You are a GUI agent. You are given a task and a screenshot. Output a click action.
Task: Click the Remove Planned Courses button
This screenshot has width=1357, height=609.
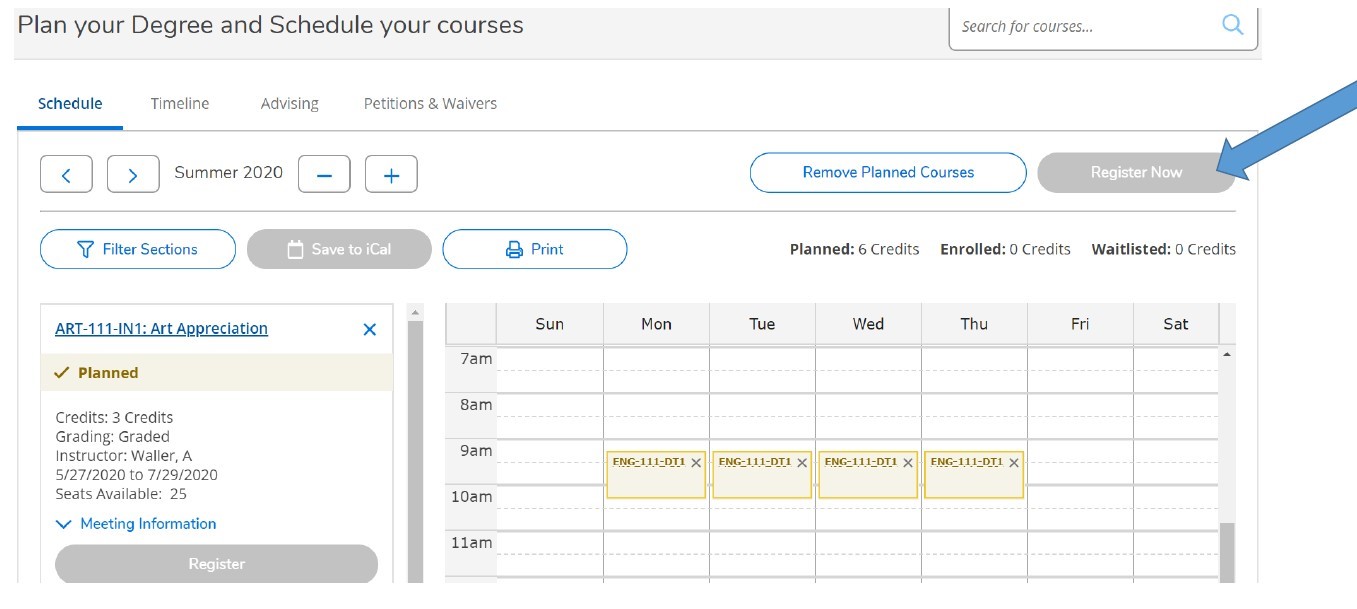point(888,171)
